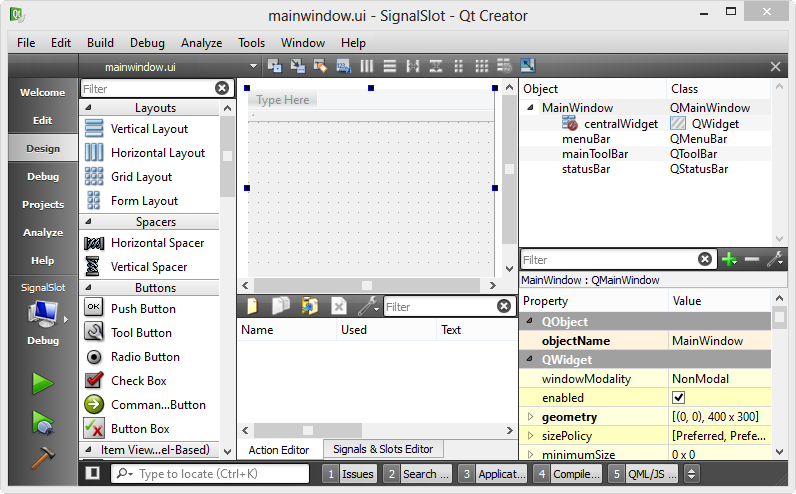Focus the Type to locate field

[x=210, y=474]
